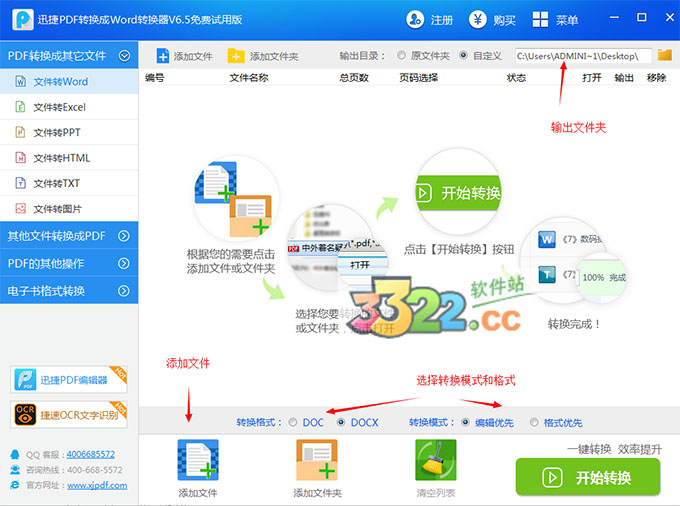Click the PPT icon beside 文件转PPT
This screenshot has height=506, width=680.
click(x=20, y=132)
